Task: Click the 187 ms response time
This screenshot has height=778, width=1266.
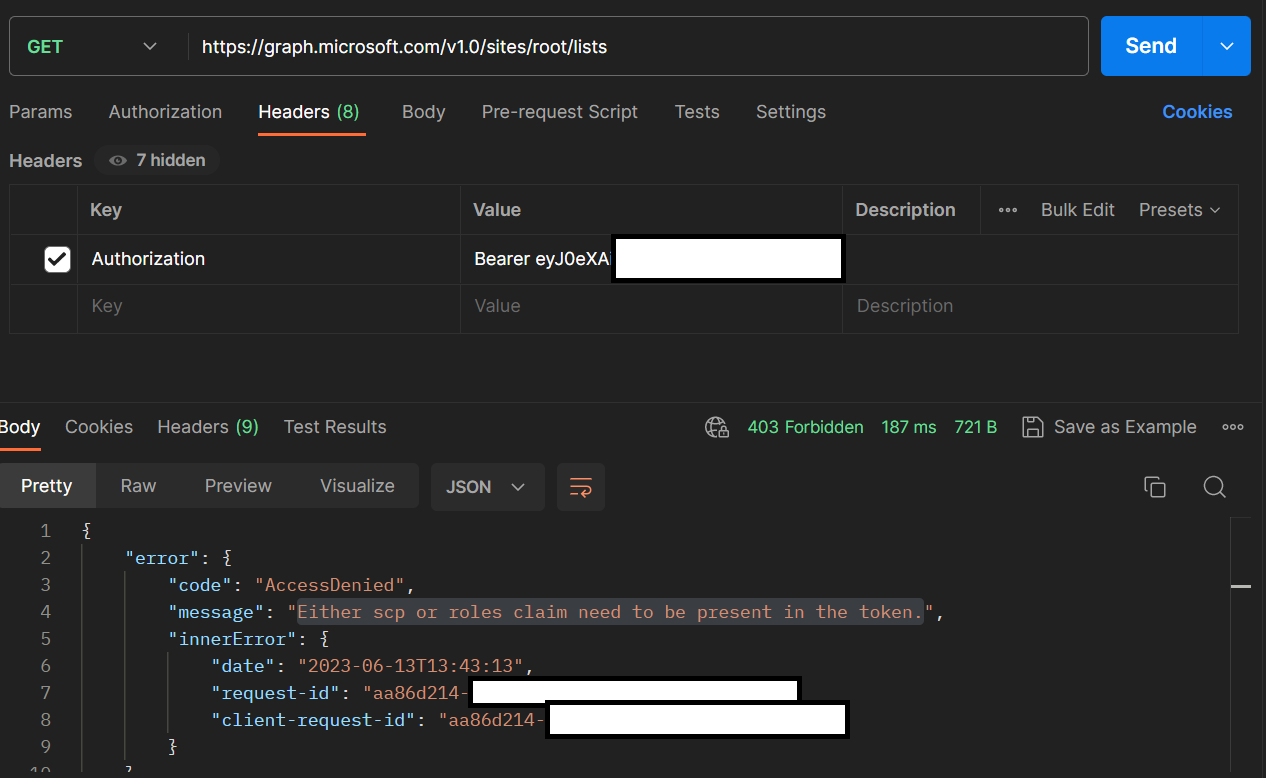Action: pos(909,427)
